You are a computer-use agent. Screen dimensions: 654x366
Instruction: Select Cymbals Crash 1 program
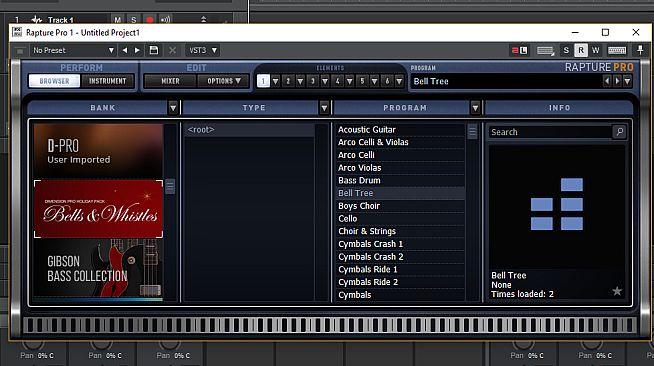pyautogui.click(x=400, y=244)
